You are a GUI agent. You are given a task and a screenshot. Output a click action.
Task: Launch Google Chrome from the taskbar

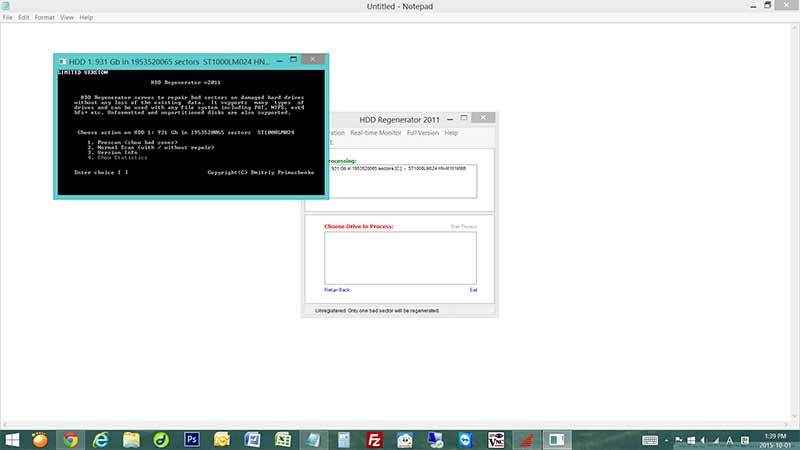(x=70, y=440)
